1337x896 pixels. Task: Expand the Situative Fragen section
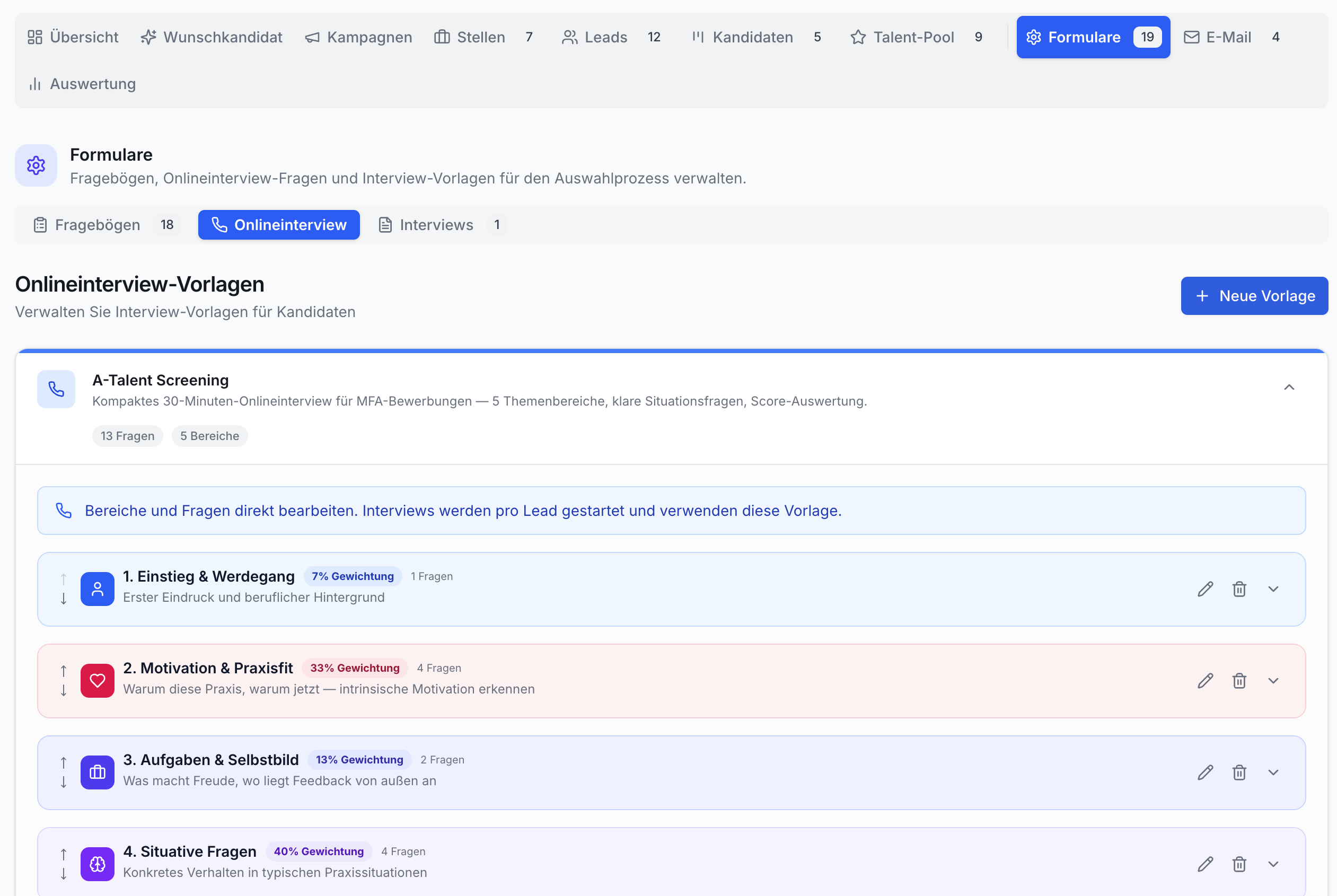click(1273, 865)
